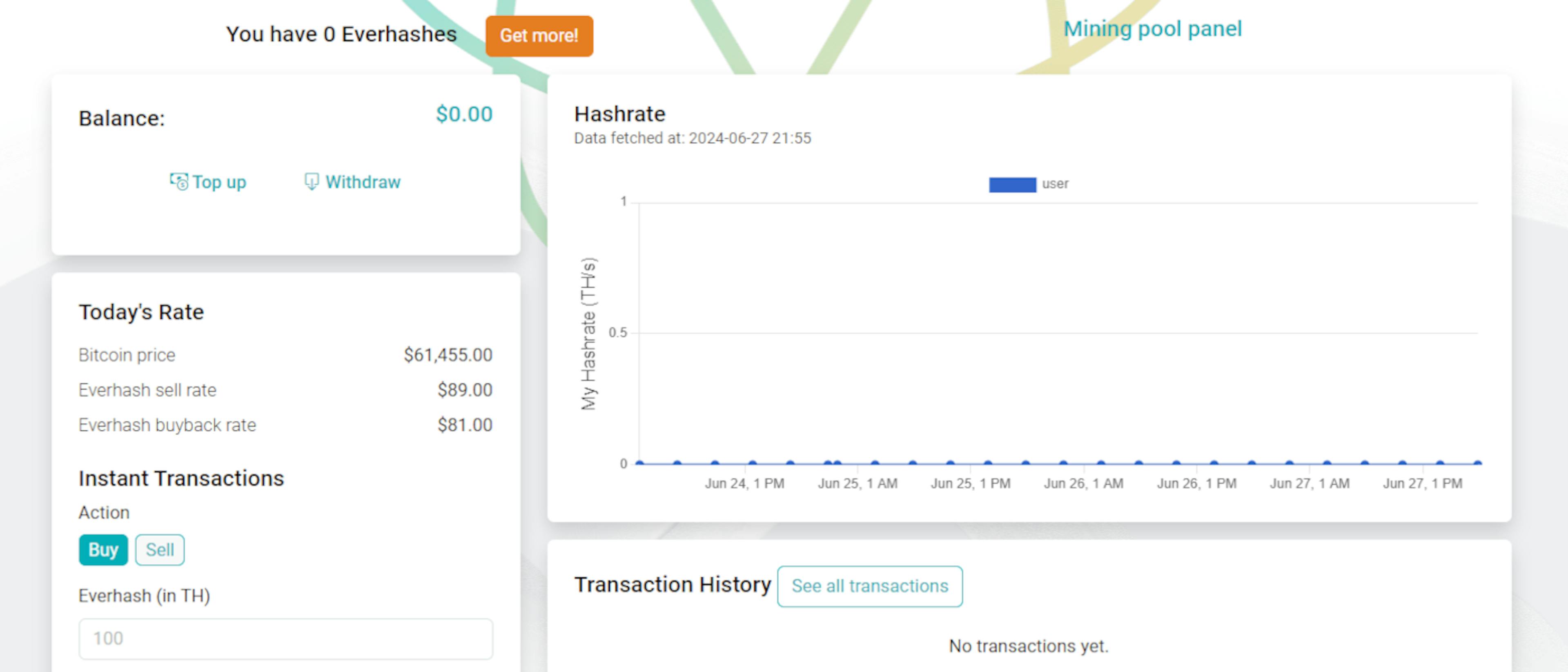This screenshot has height=672, width=1568.
Task: Click the last data point on the hashrate chart
Action: point(1477,463)
